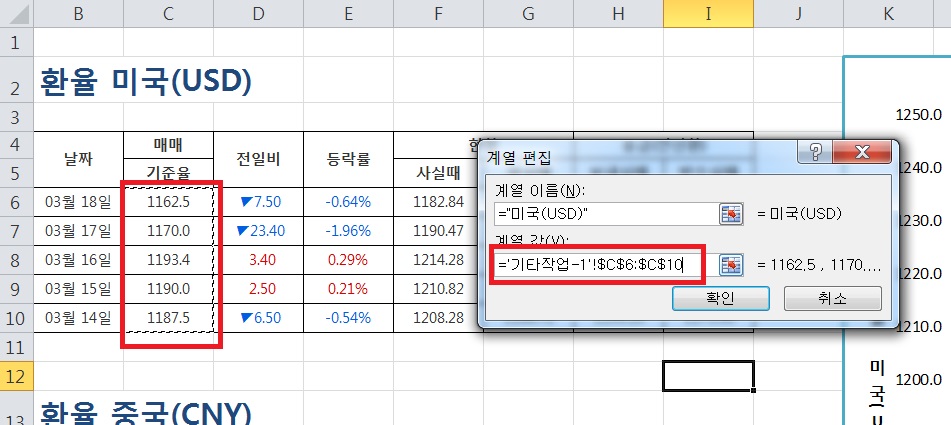951x425 pixels.
Task: Select column C header
Action: 168,15
